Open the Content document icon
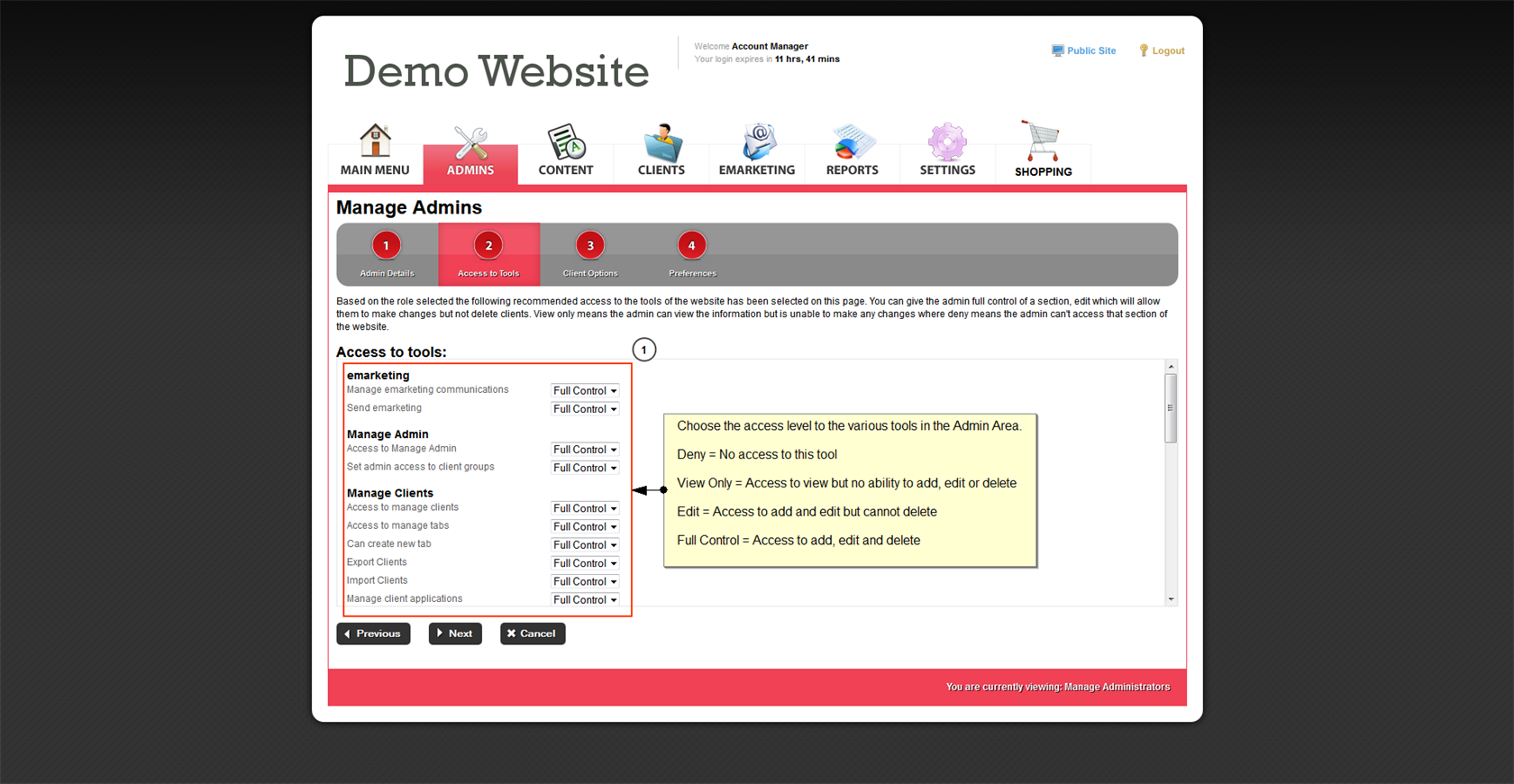Viewport: 1514px width, 784px height. pos(566,142)
